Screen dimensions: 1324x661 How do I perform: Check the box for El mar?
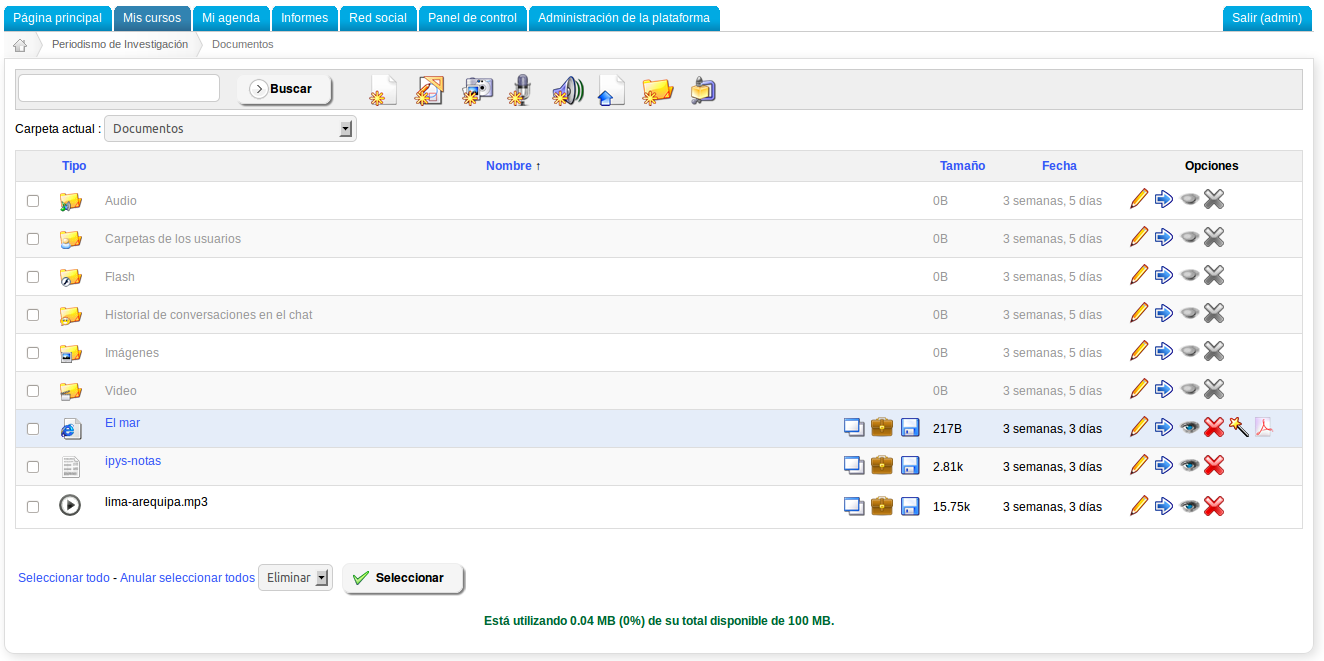[33, 429]
